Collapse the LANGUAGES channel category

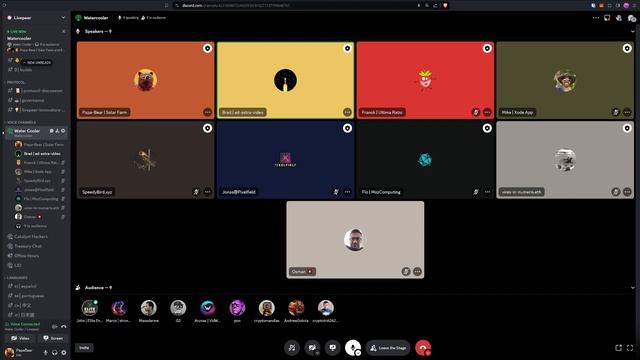pyautogui.click(x=16, y=278)
